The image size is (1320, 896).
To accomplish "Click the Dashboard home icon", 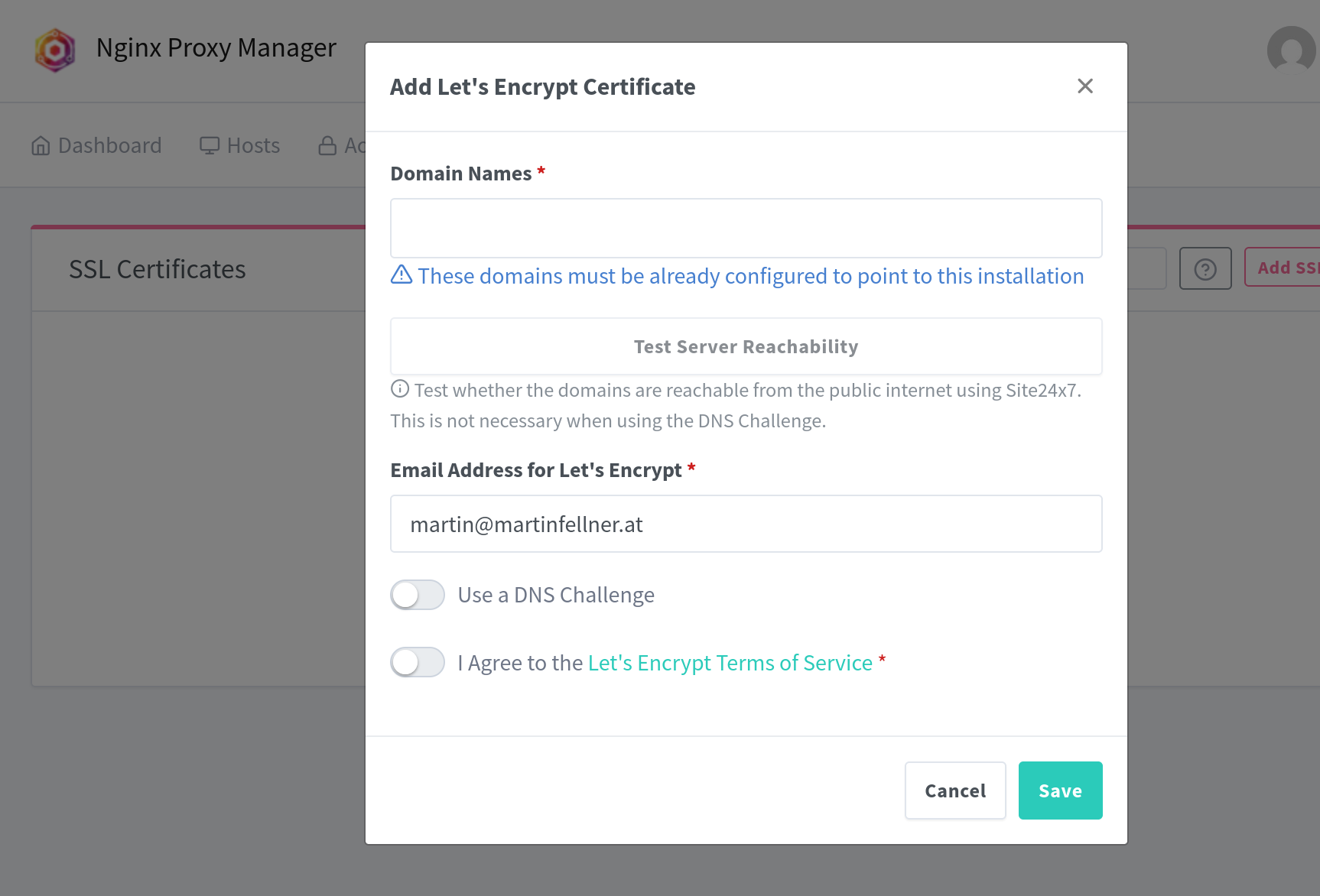I will click(41, 145).
